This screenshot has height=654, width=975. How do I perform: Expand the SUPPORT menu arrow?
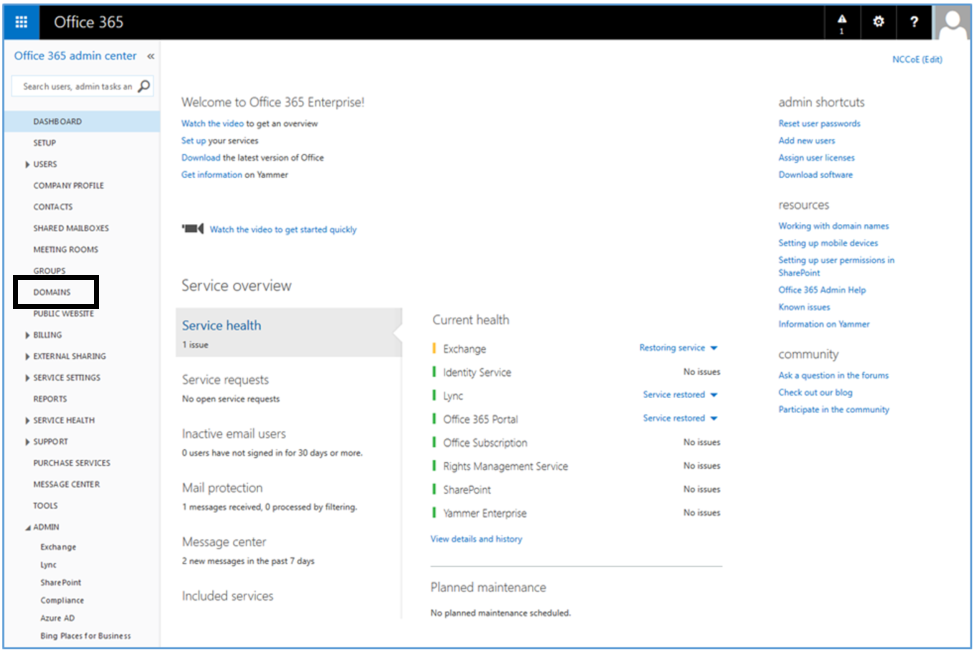[27, 442]
